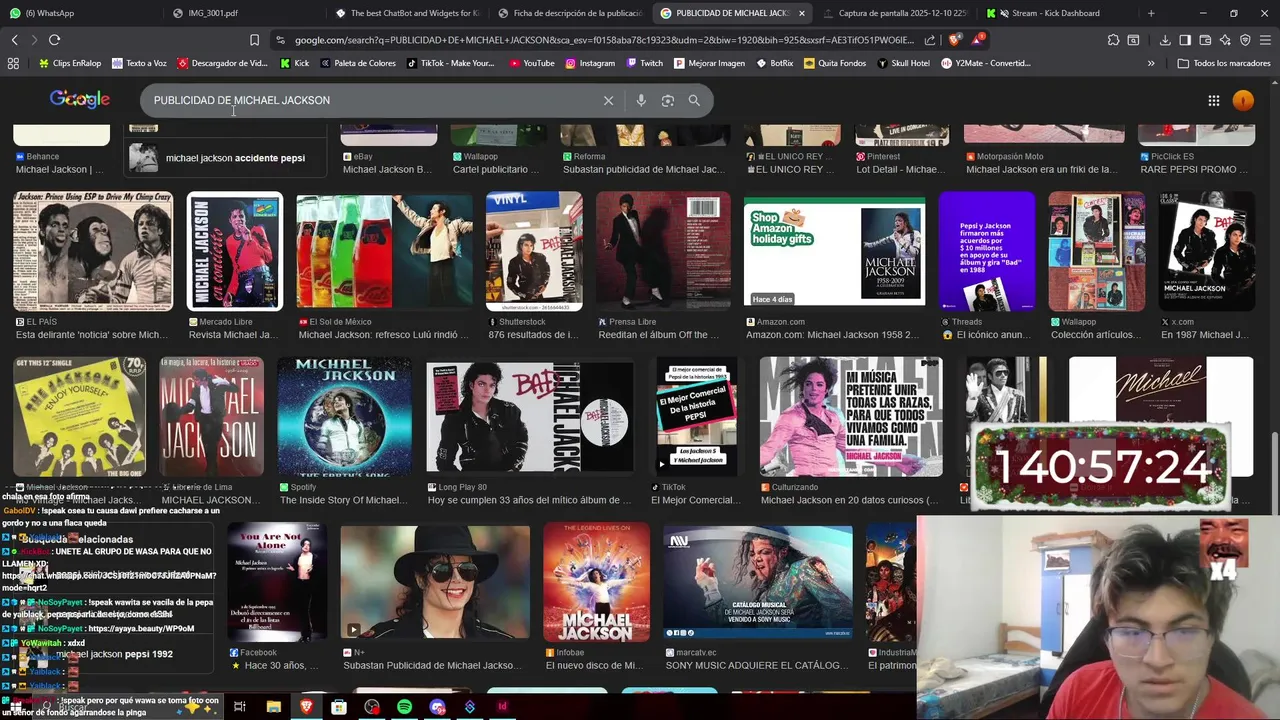Open the BotRix bookmark
The width and height of the screenshot is (1280, 720).
point(774,63)
